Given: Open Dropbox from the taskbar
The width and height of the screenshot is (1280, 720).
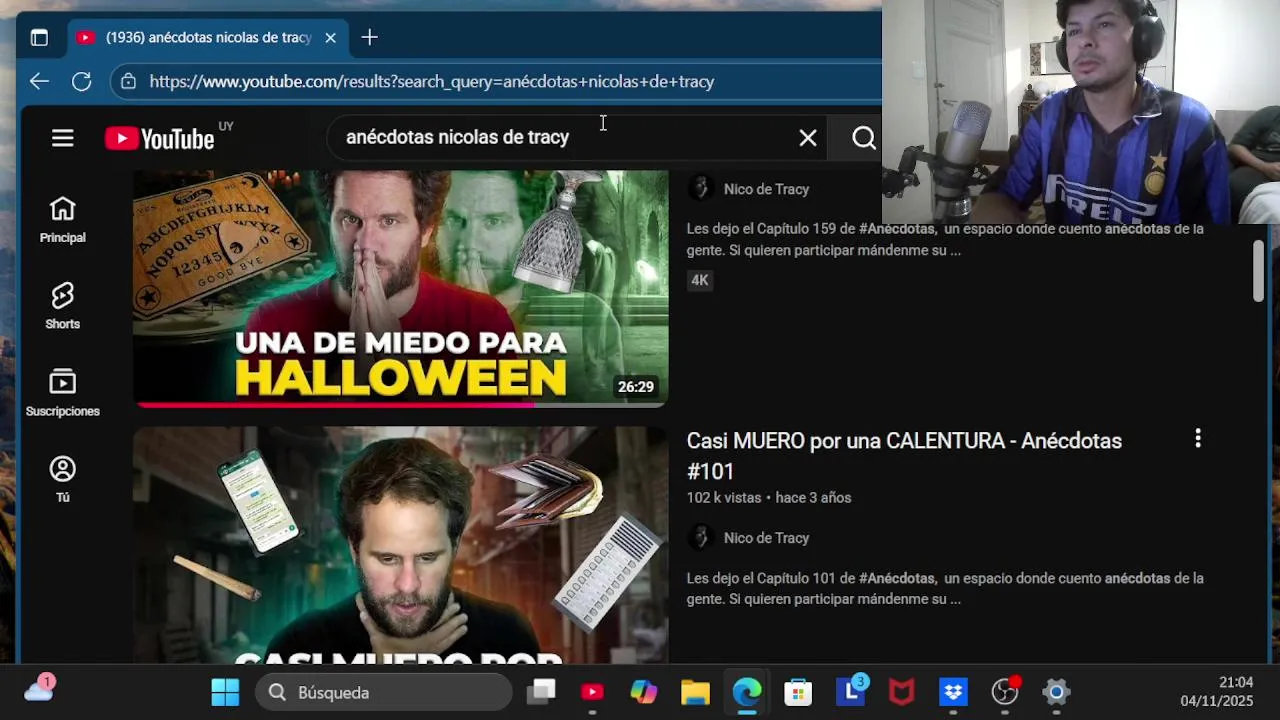Looking at the screenshot, I should 953,692.
